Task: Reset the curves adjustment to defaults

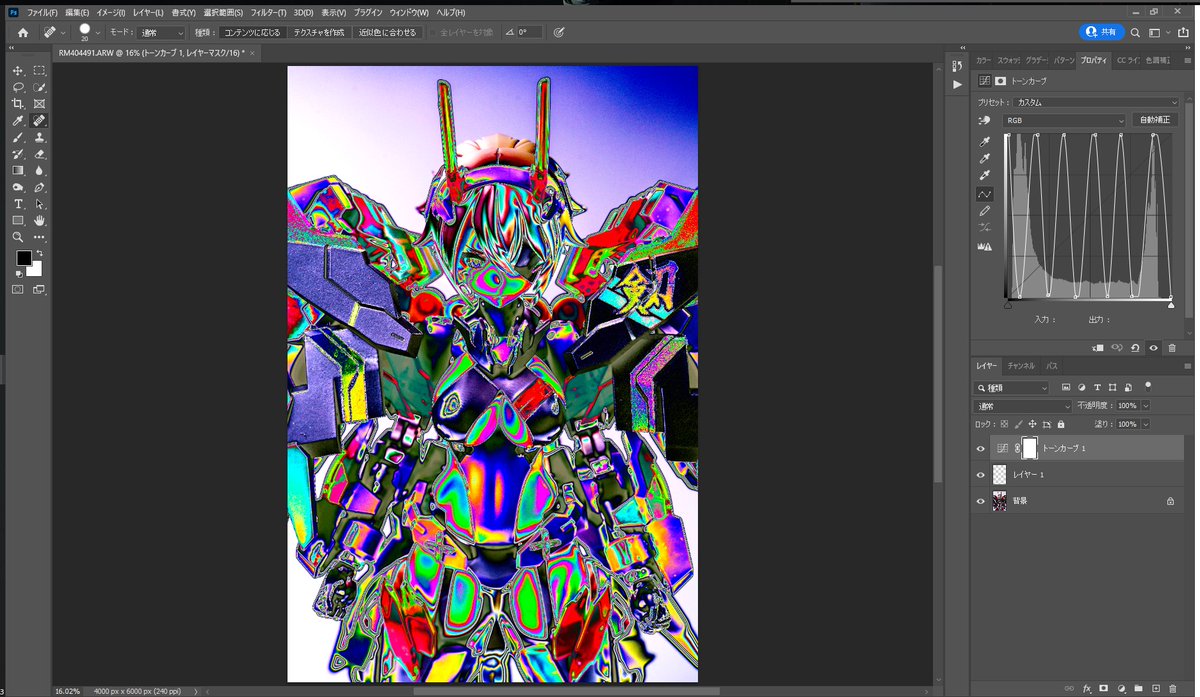Action: [x=1135, y=348]
